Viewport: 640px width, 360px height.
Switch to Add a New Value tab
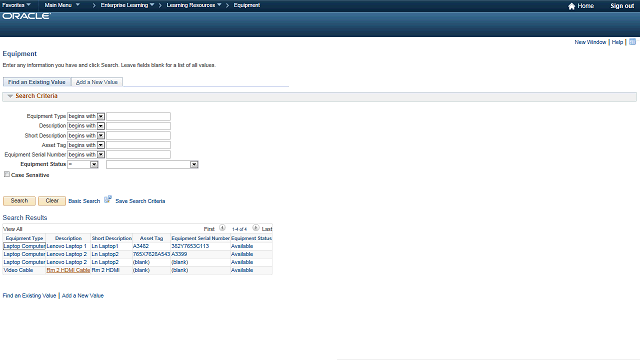pyautogui.click(x=97, y=82)
